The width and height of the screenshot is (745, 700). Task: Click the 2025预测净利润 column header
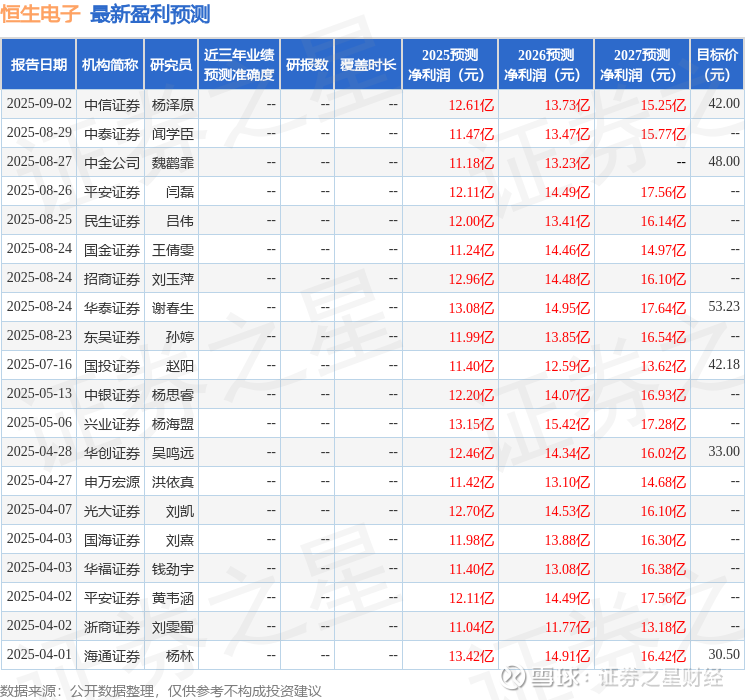pos(450,64)
